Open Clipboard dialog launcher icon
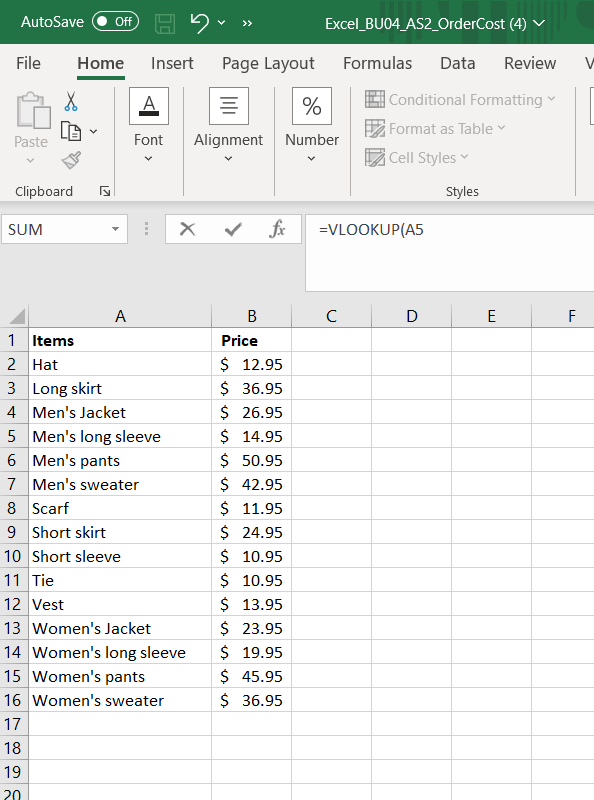594x800 pixels. point(105,191)
